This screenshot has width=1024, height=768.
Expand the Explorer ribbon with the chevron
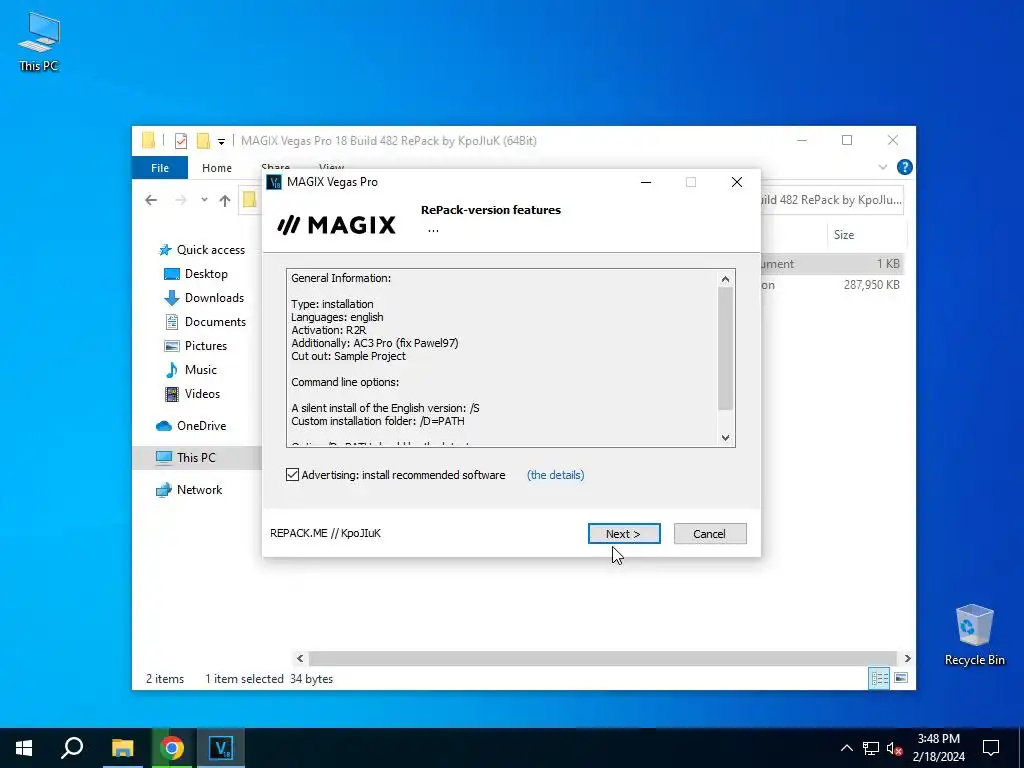pos(883,167)
